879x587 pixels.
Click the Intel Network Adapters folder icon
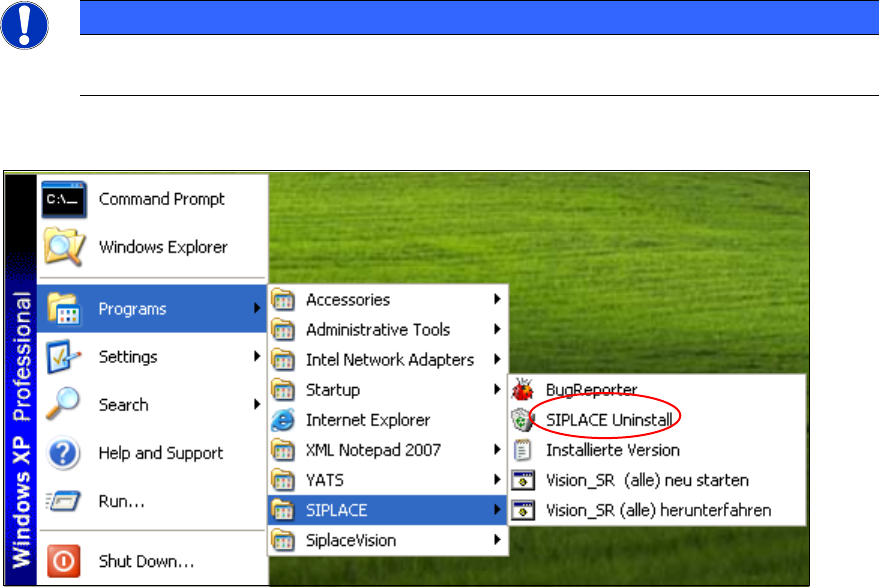pos(283,359)
